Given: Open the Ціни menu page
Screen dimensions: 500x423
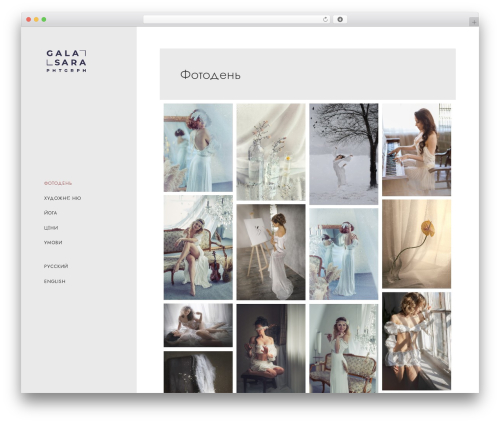Looking at the screenshot, I should point(51,228).
